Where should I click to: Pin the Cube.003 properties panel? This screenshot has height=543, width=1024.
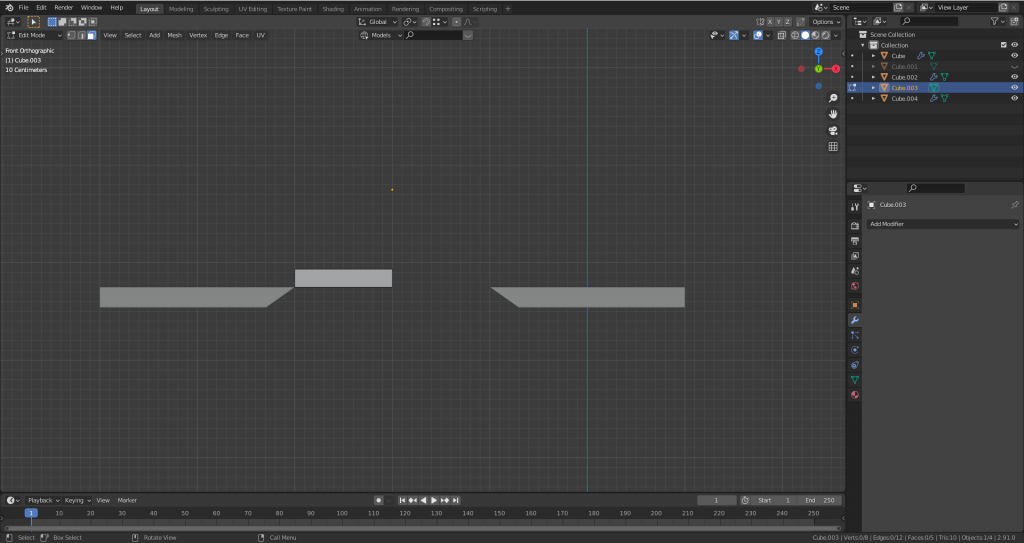[x=1014, y=205]
